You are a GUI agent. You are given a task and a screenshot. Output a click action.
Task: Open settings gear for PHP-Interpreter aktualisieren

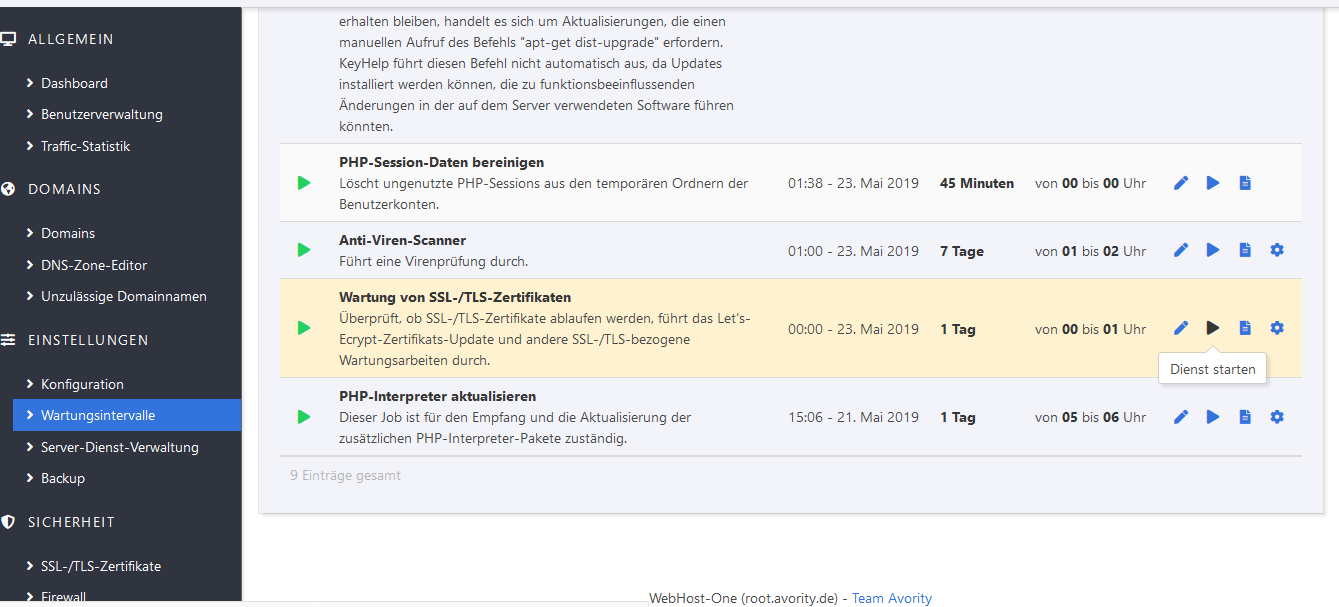1277,417
